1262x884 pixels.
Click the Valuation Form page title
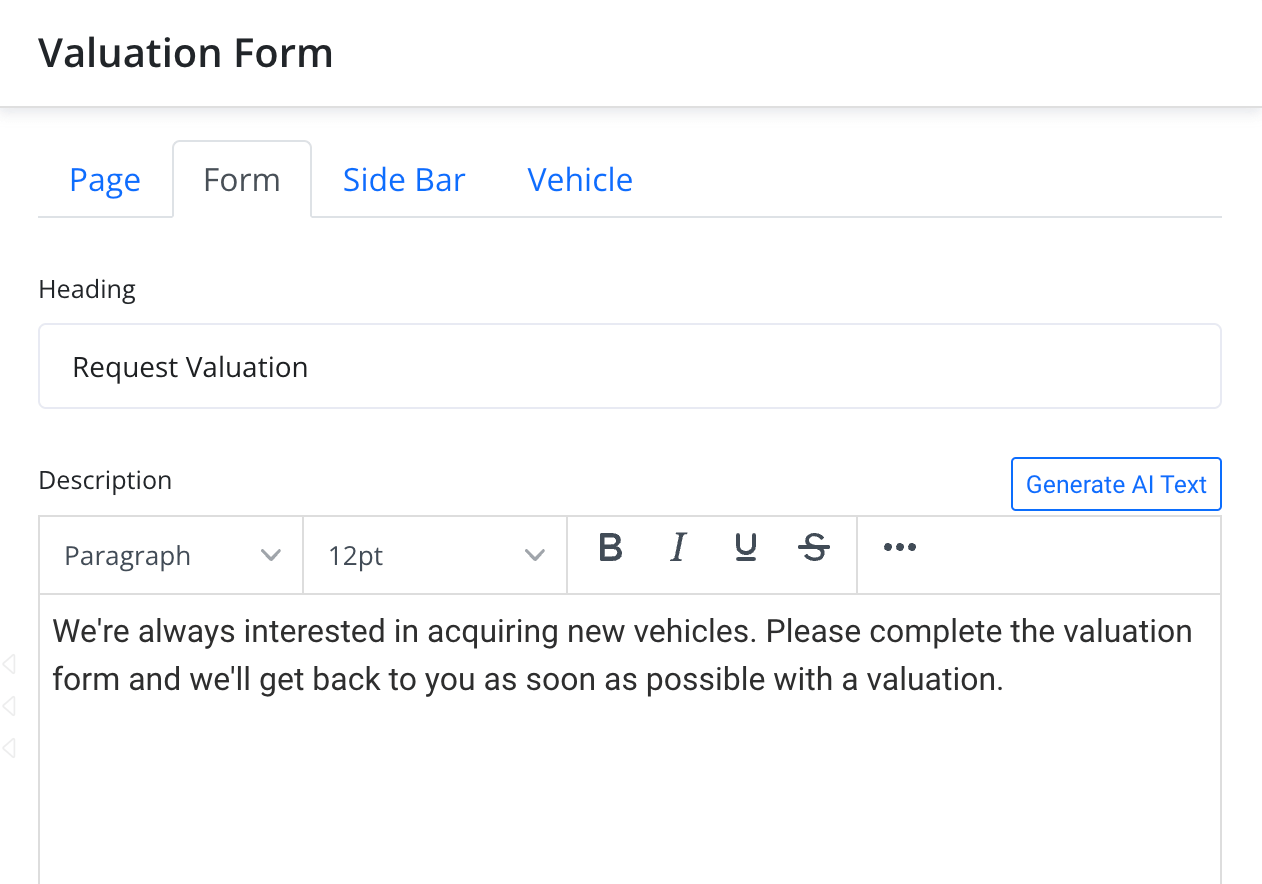186,53
